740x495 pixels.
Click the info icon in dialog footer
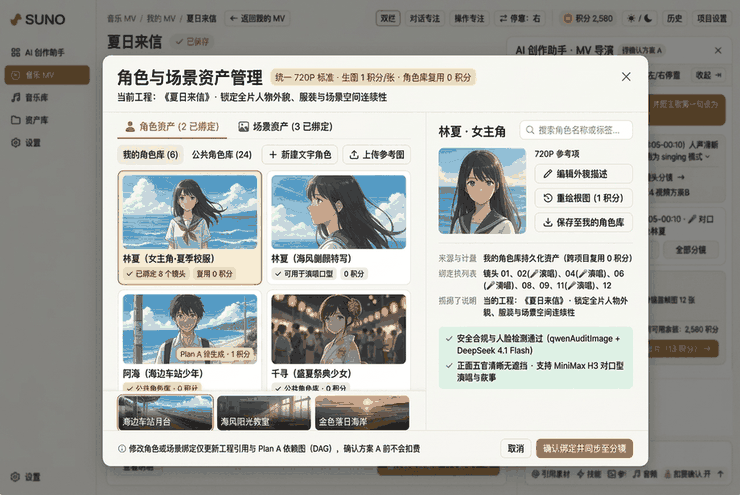(x=122, y=448)
